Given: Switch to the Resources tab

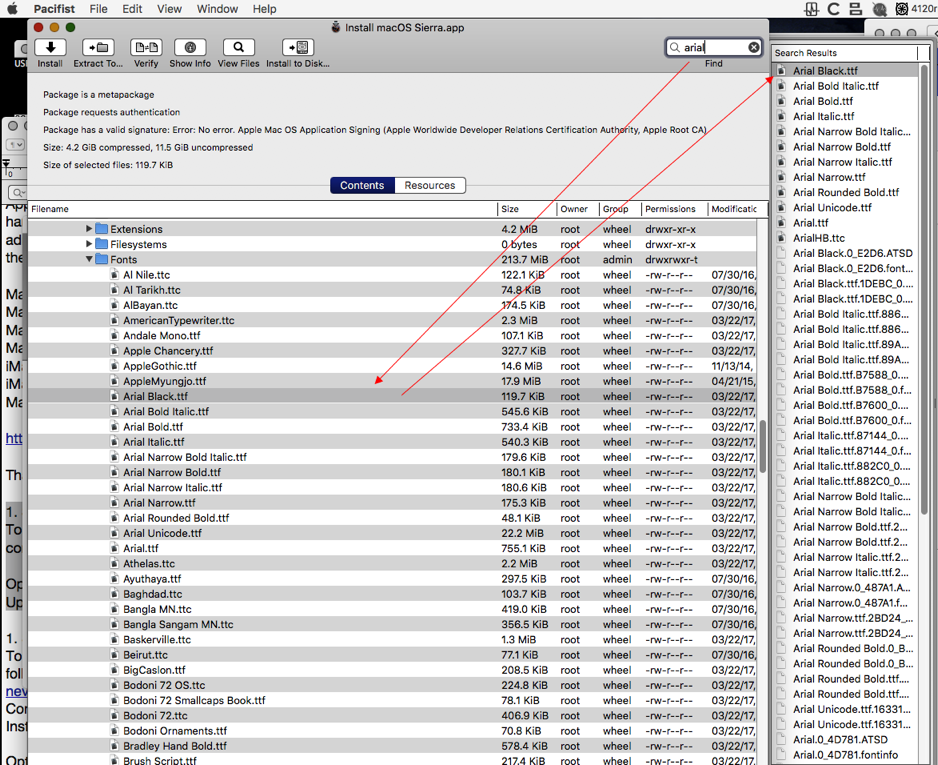Looking at the screenshot, I should click(430, 185).
